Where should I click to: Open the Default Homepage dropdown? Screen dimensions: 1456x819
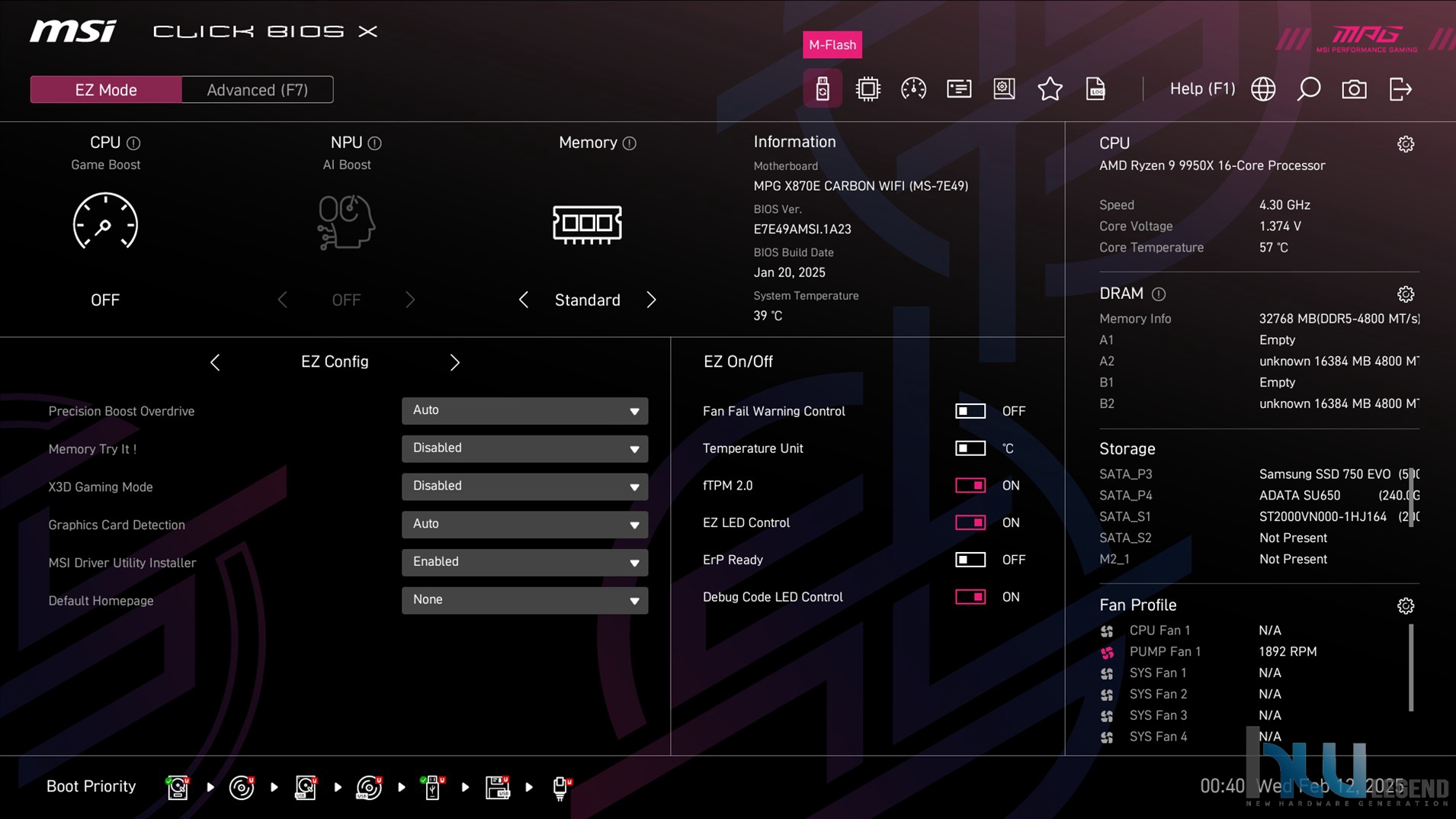click(x=524, y=600)
